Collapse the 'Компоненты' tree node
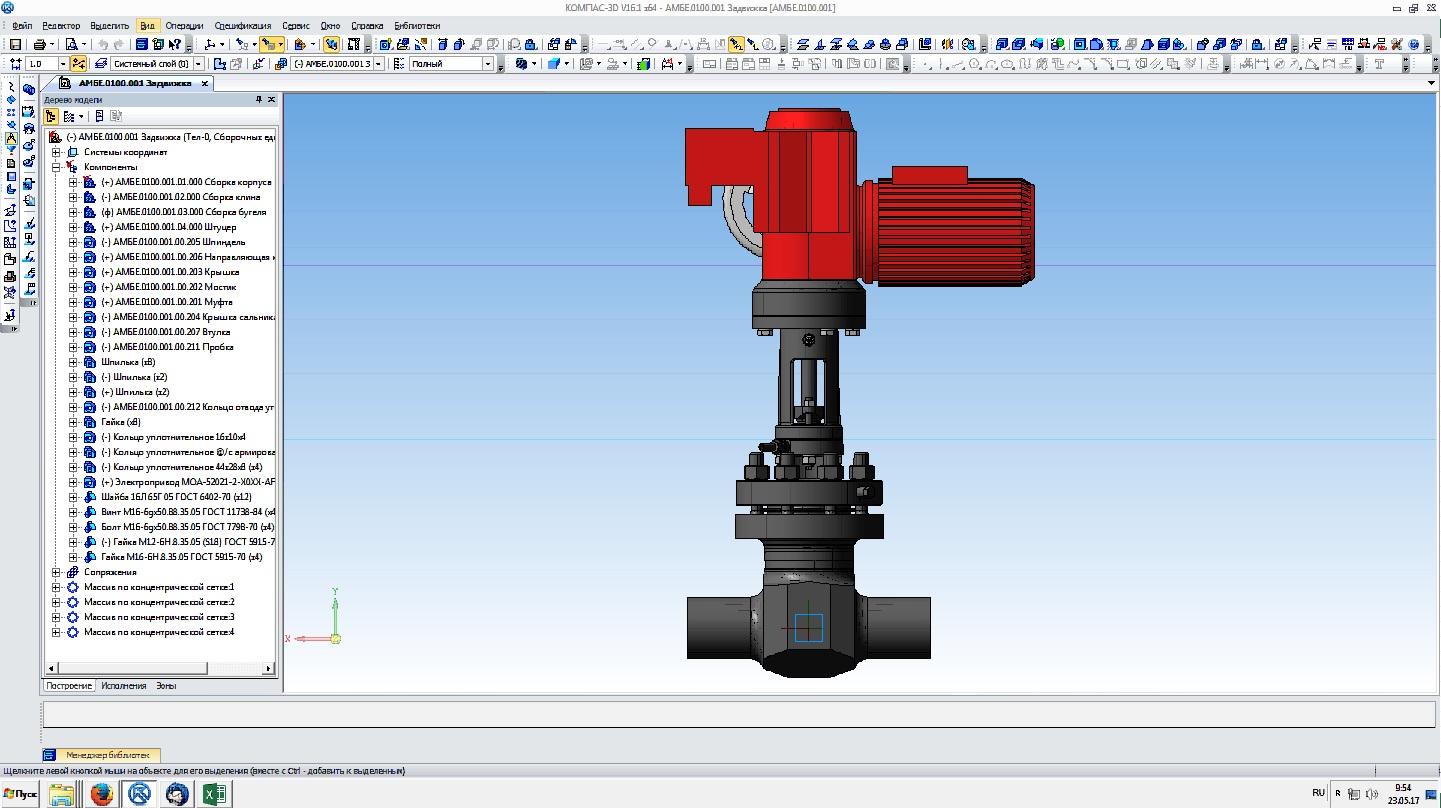The image size is (1441, 808). pos(57,167)
